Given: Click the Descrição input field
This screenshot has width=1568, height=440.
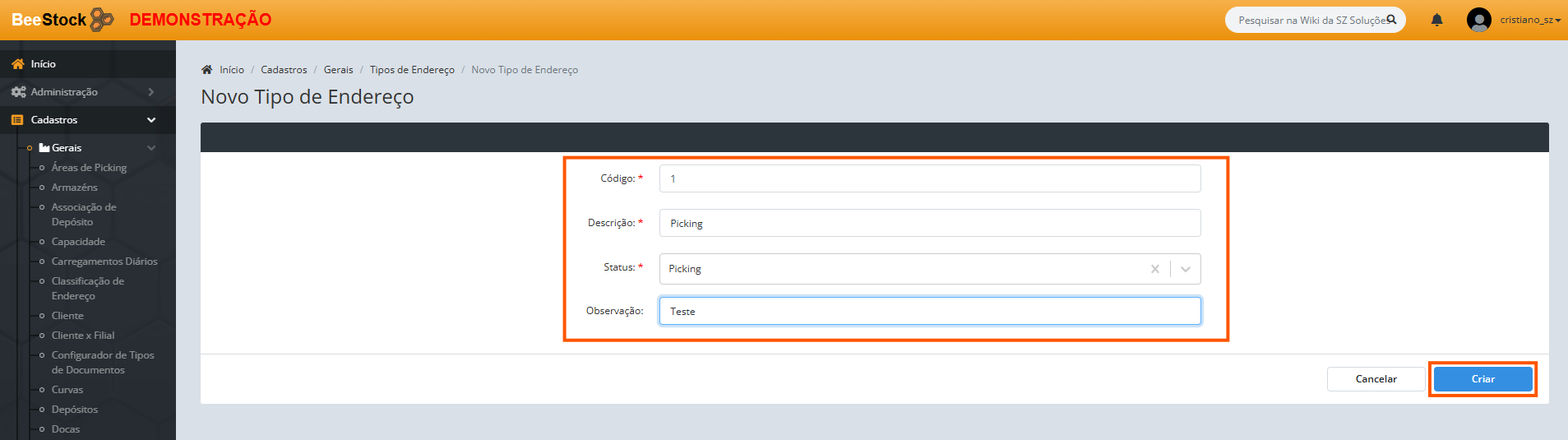Looking at the screenshot, I should point(929,223).
